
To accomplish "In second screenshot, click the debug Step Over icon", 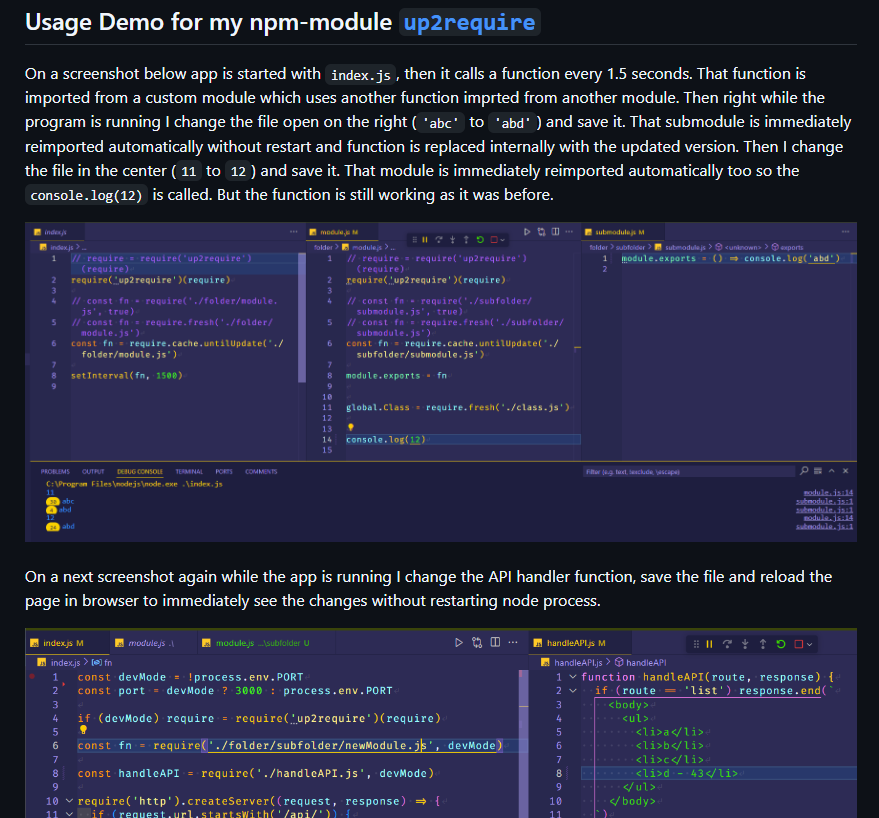I will (x=727, y=644).
